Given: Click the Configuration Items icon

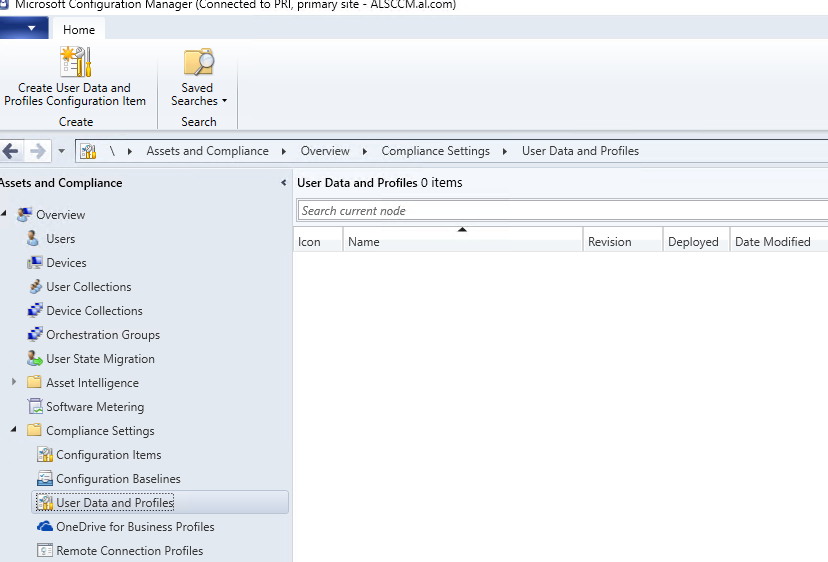Looking at the screenshot, I should pyautogui.click(x=45, y=455).
